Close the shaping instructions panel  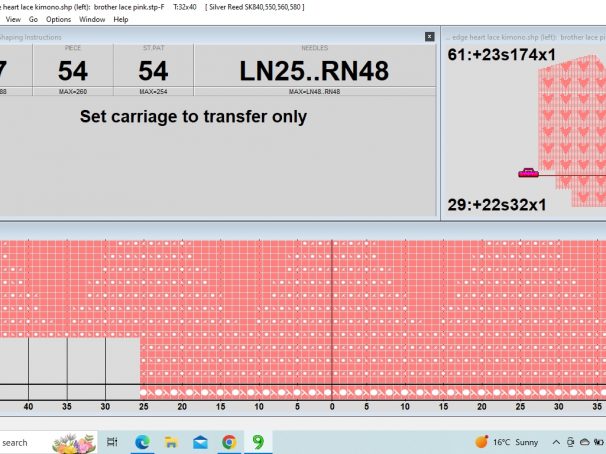tap(430, 34)
